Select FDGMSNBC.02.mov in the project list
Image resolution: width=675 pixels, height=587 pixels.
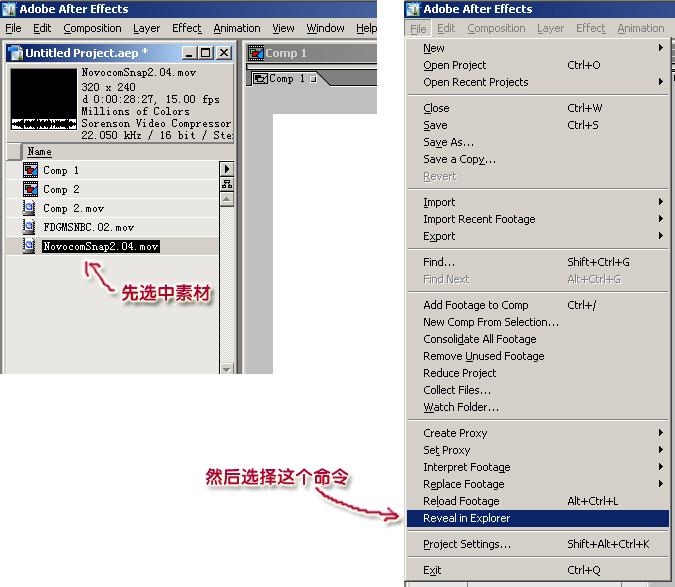coord(89,227)
